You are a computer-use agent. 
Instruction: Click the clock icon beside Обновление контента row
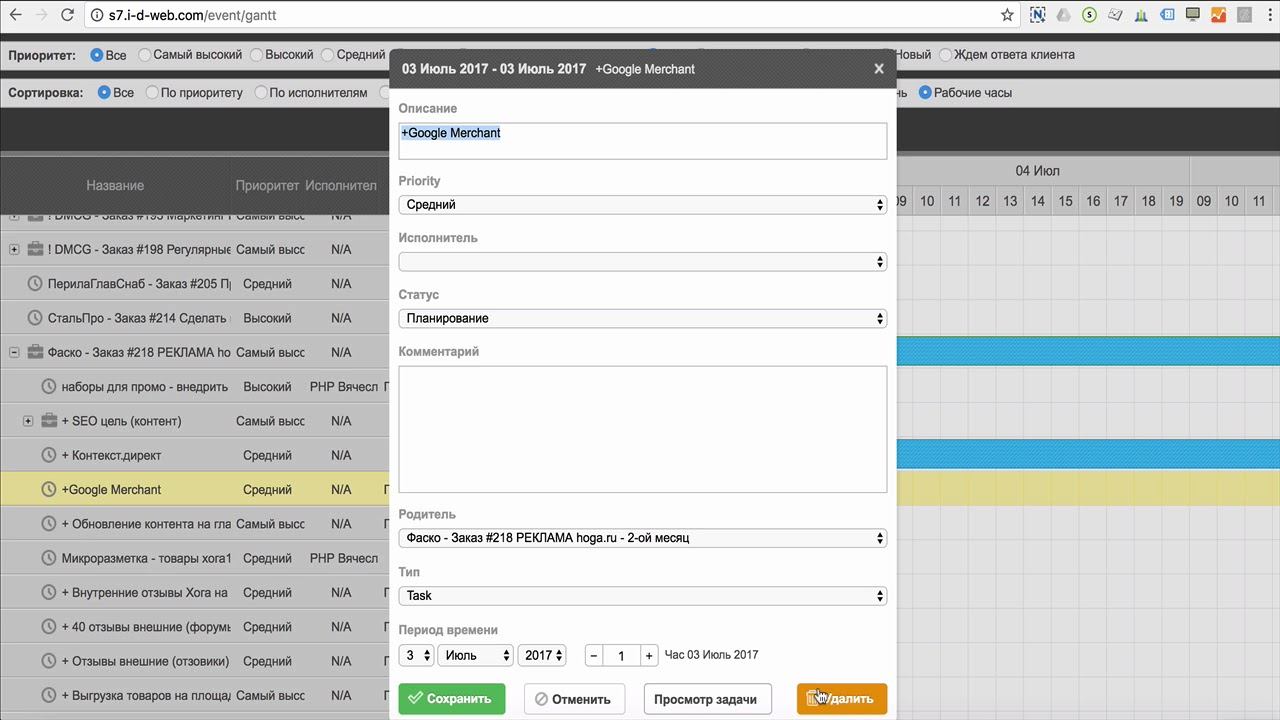[x=48, y=524]
